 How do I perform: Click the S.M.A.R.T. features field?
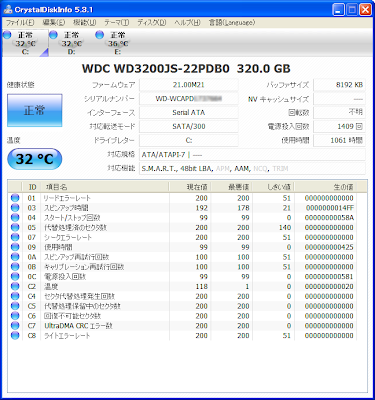(x=252, y=169)
